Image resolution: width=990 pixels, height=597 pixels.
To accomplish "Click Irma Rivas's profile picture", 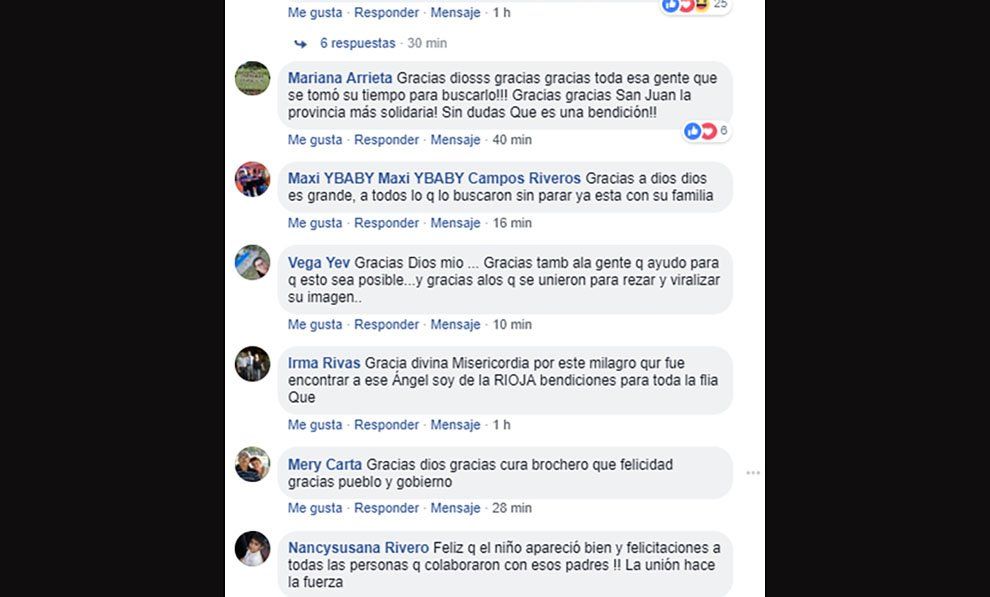I will click(x=253, y=364).
